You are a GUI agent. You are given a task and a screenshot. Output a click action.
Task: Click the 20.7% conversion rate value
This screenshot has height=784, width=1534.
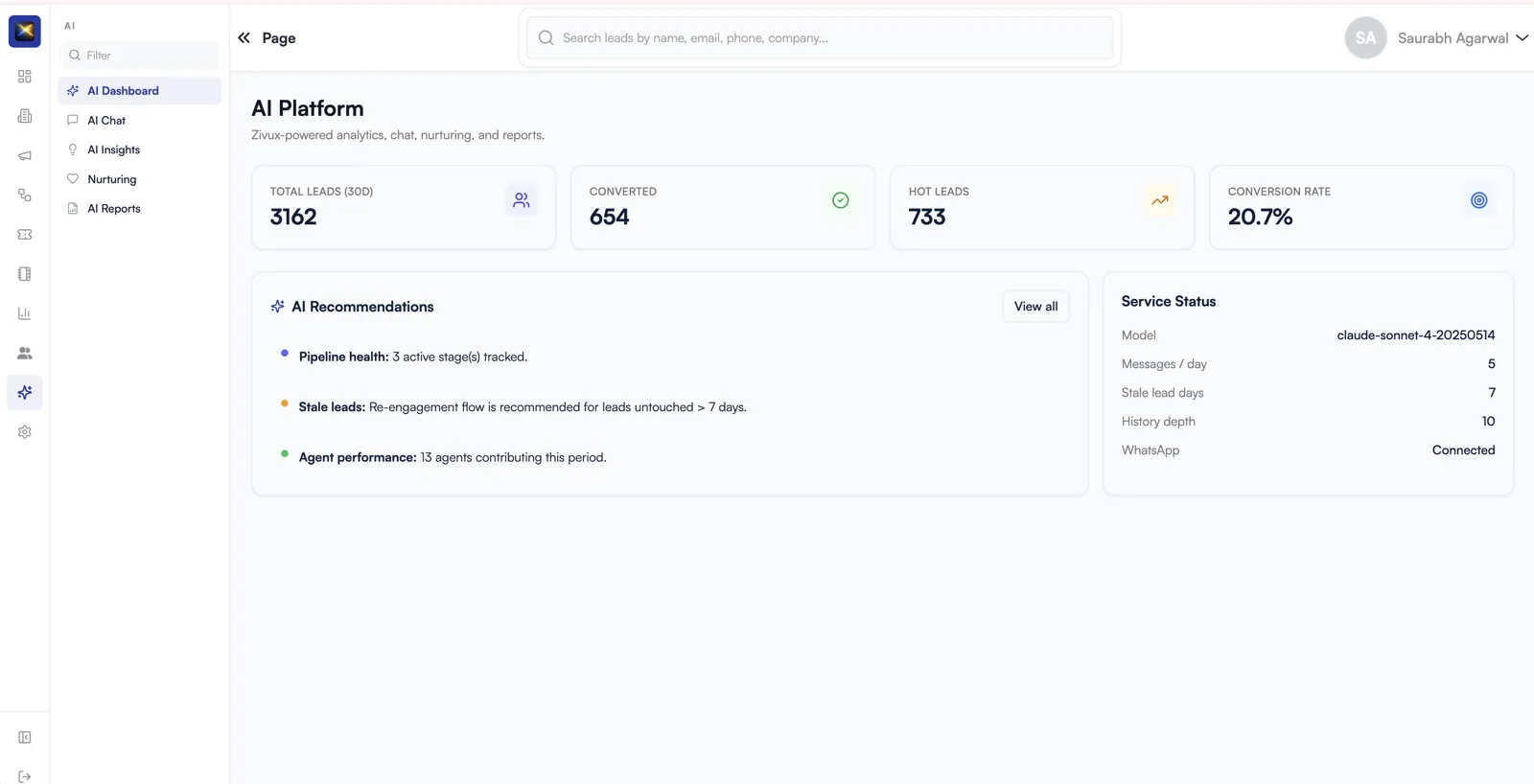coord(1261,218)
